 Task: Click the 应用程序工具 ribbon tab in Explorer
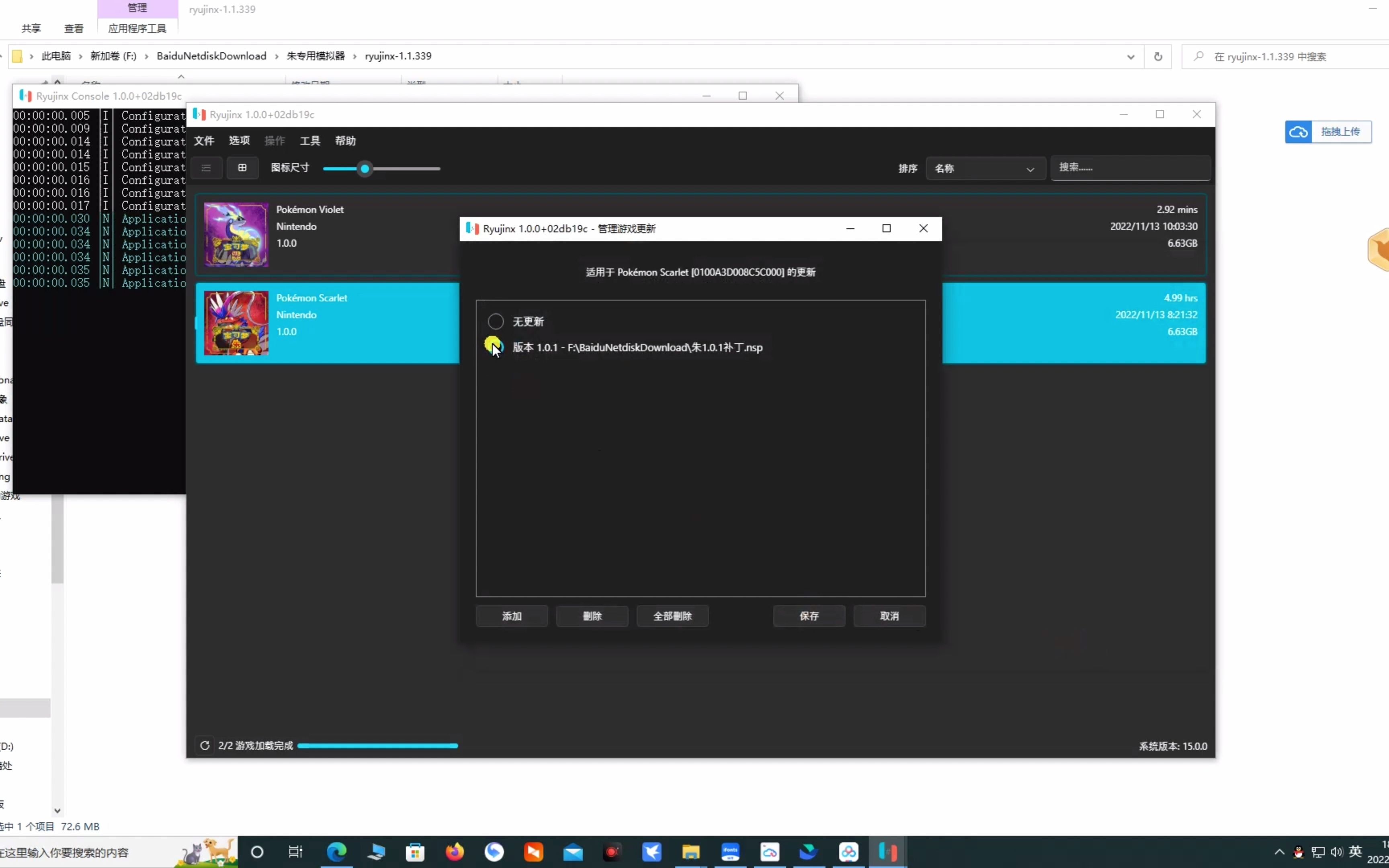[137, 28]
